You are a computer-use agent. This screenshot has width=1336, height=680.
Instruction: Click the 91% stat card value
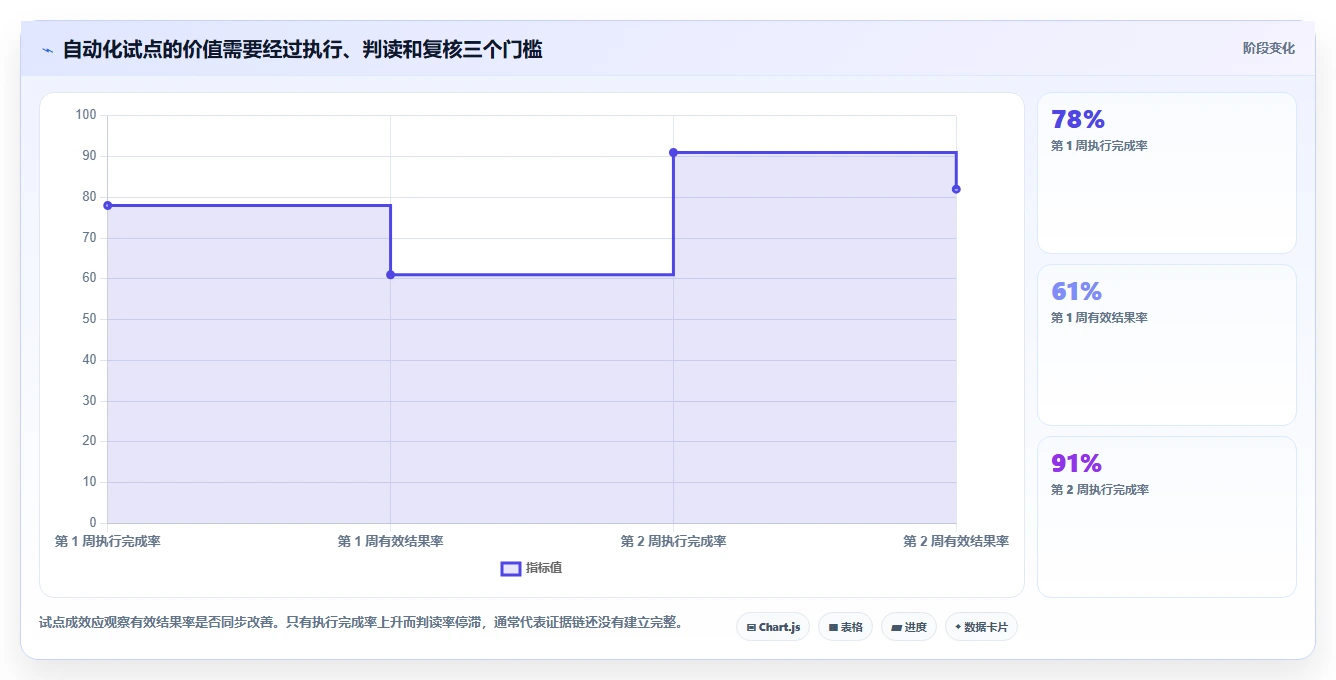(x=1076, y=464)
